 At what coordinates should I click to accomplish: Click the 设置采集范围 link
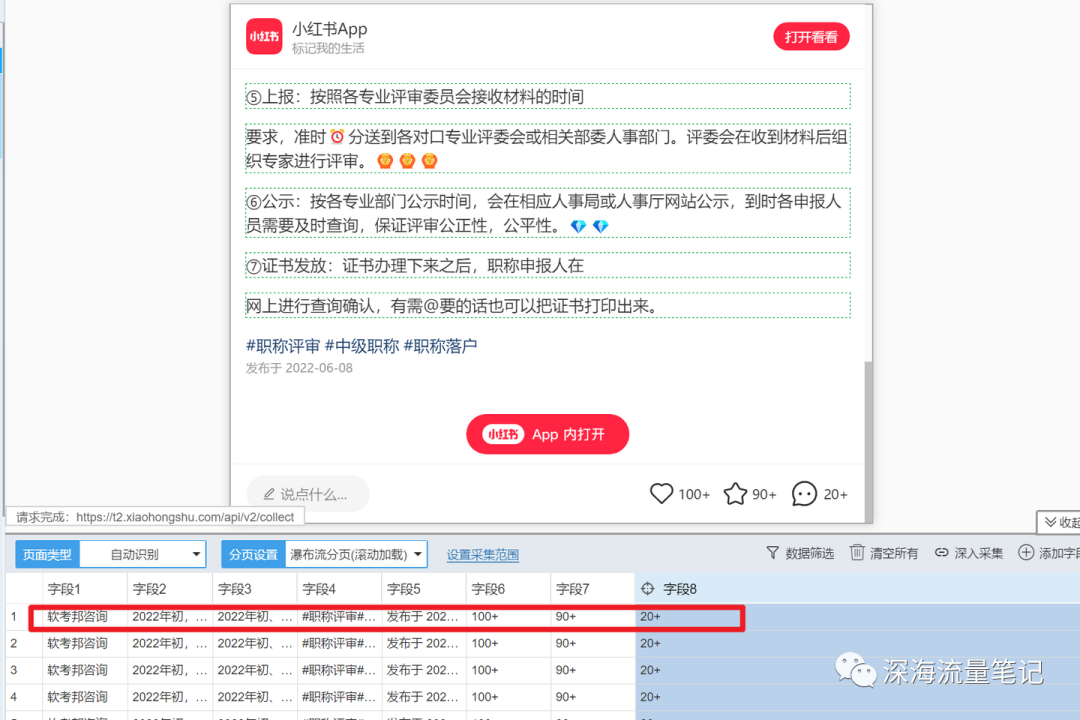(482, 555)
